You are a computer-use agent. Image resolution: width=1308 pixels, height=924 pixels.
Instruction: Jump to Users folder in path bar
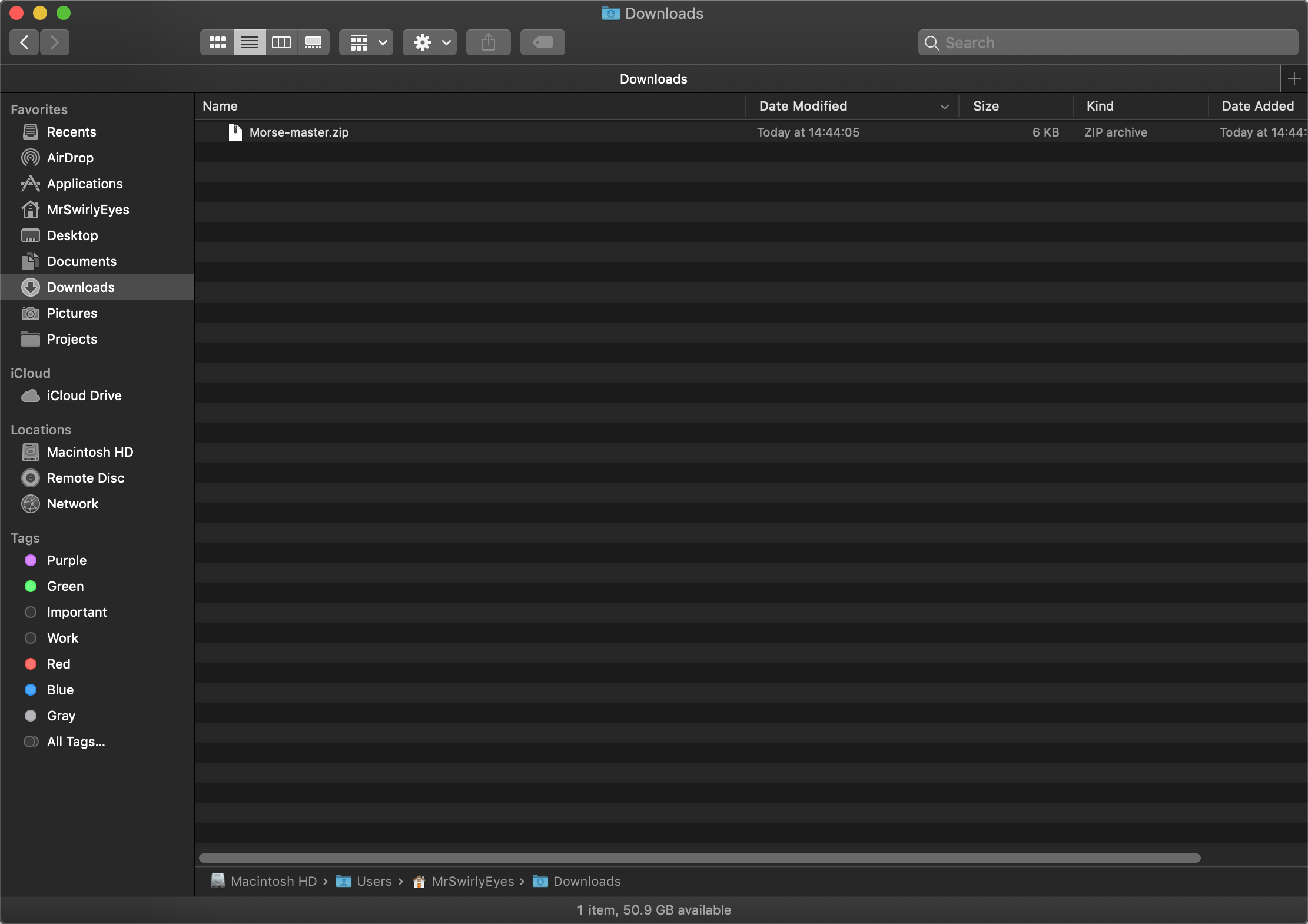pyautogui.click(x=373, y=881)
